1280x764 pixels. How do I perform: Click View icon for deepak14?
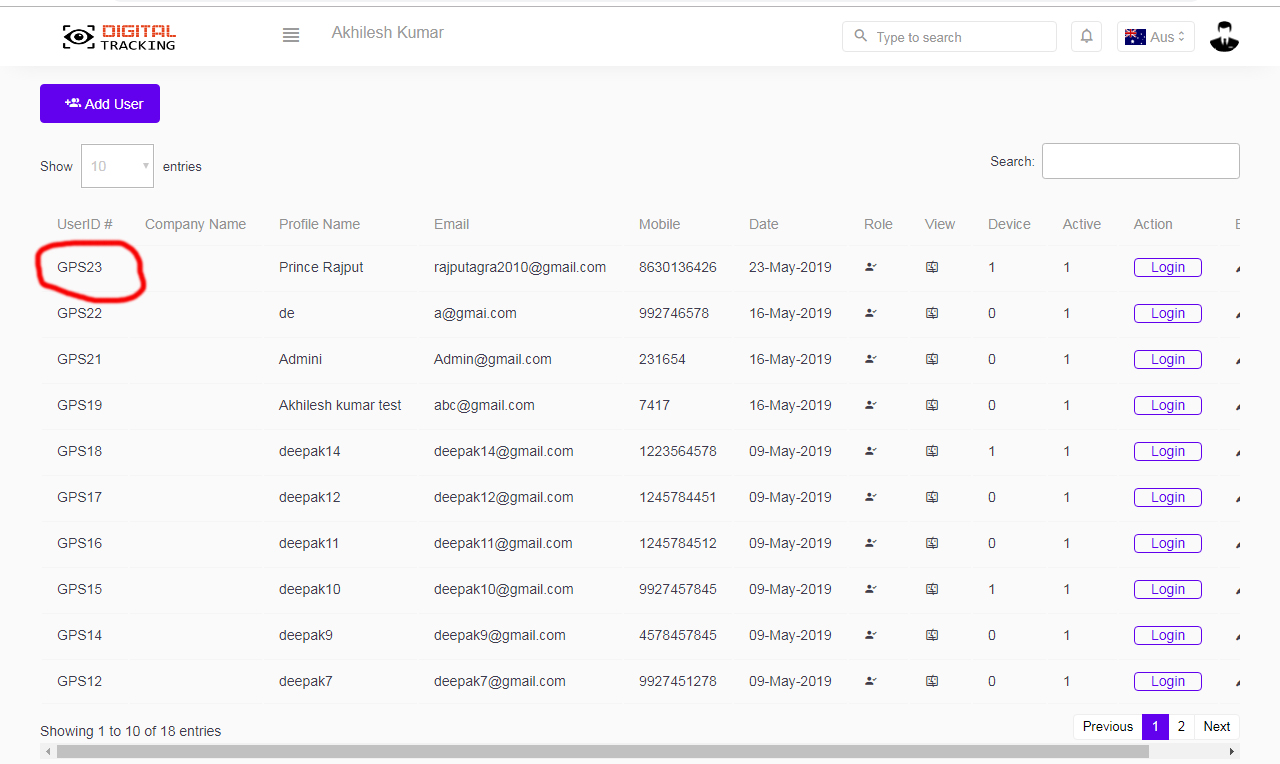point(932,451)
